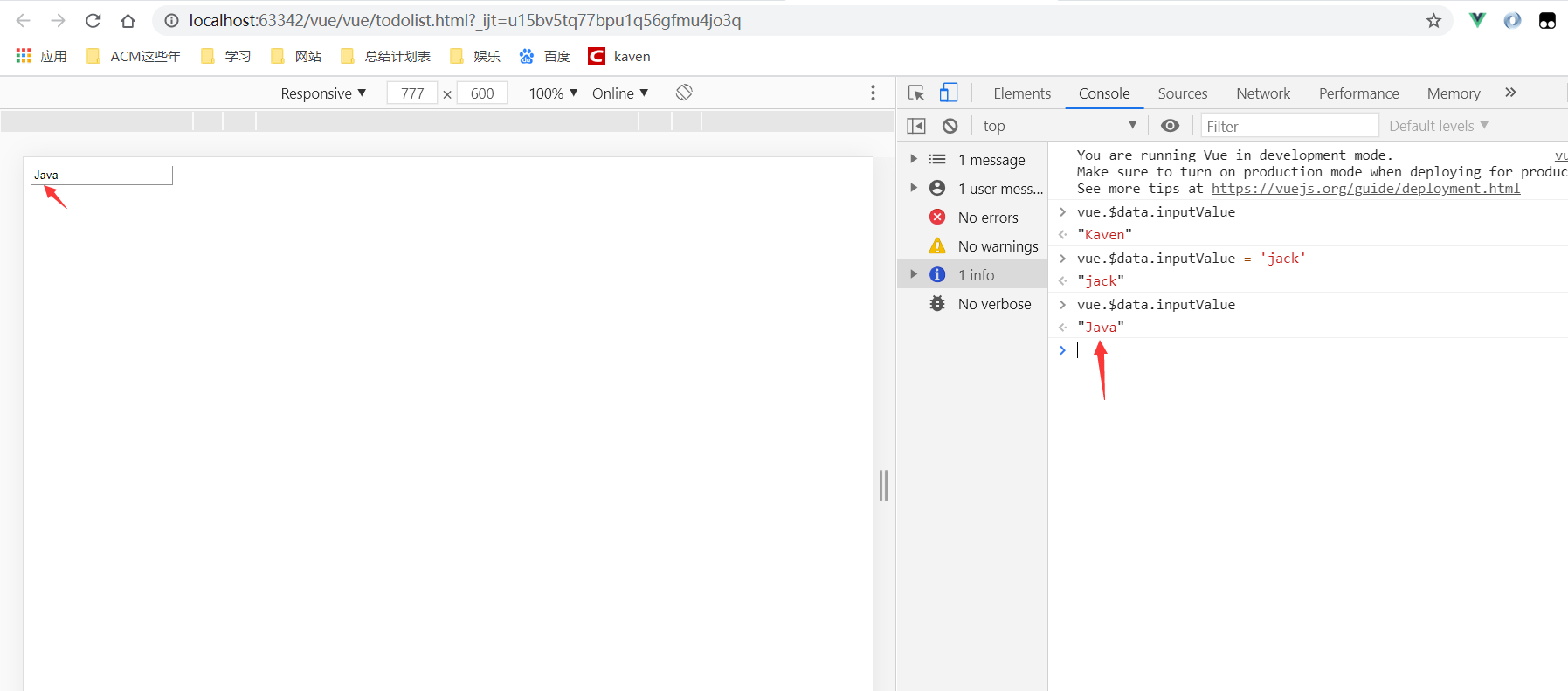Open the top execution context dropdown

pos(1060,126)
